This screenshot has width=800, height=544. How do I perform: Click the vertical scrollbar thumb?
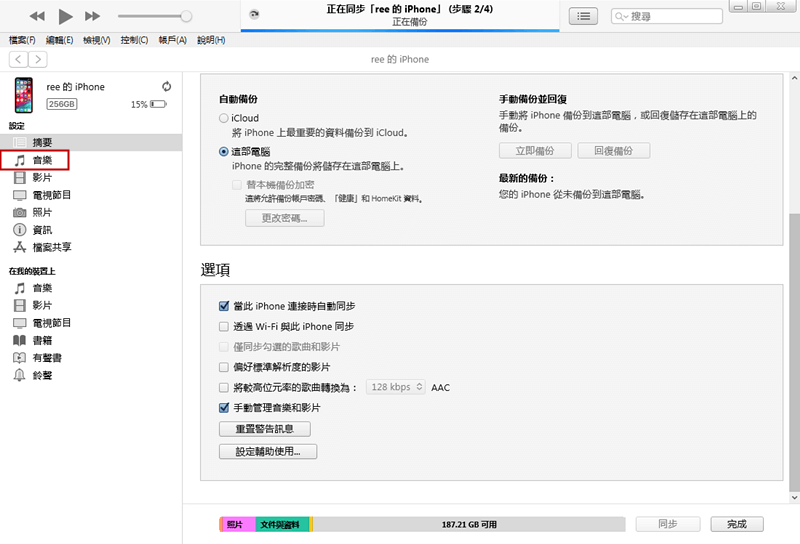click(794, 352)
